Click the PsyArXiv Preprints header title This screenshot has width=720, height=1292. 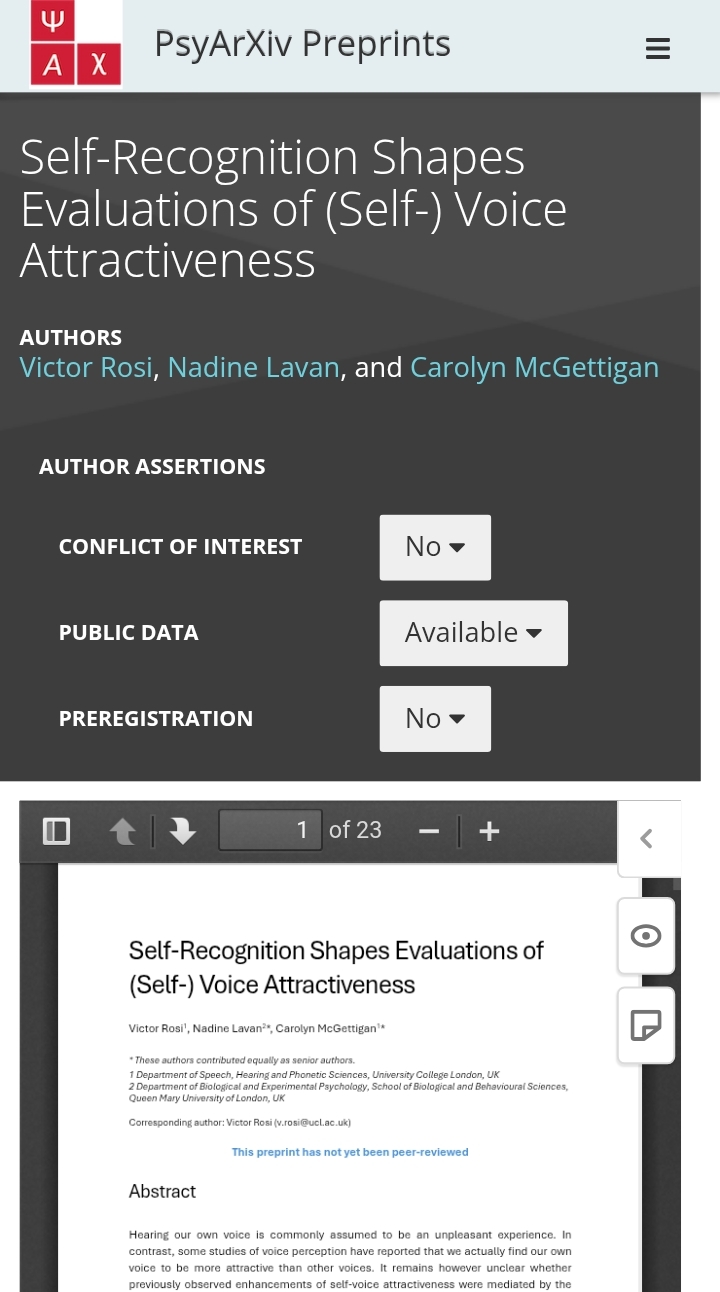(302, 45)
